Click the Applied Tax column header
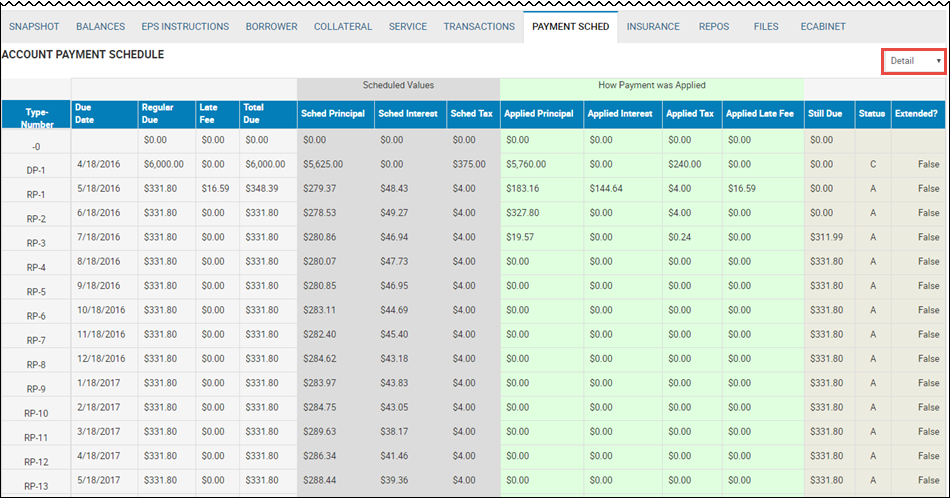This screenshot has width=950, height=498. pyautogui.click(x=690, y=113)
